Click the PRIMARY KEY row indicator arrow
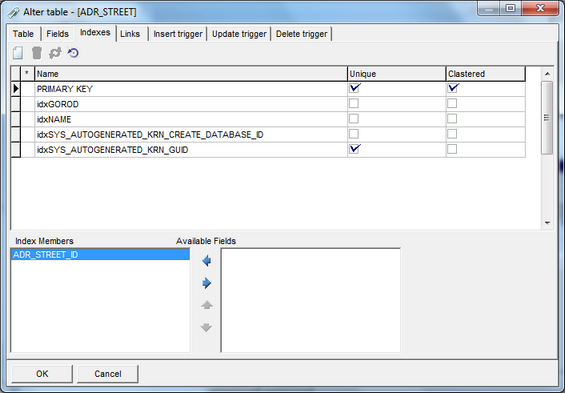Screen dimensions: 565x393 [x=16, y=89]
